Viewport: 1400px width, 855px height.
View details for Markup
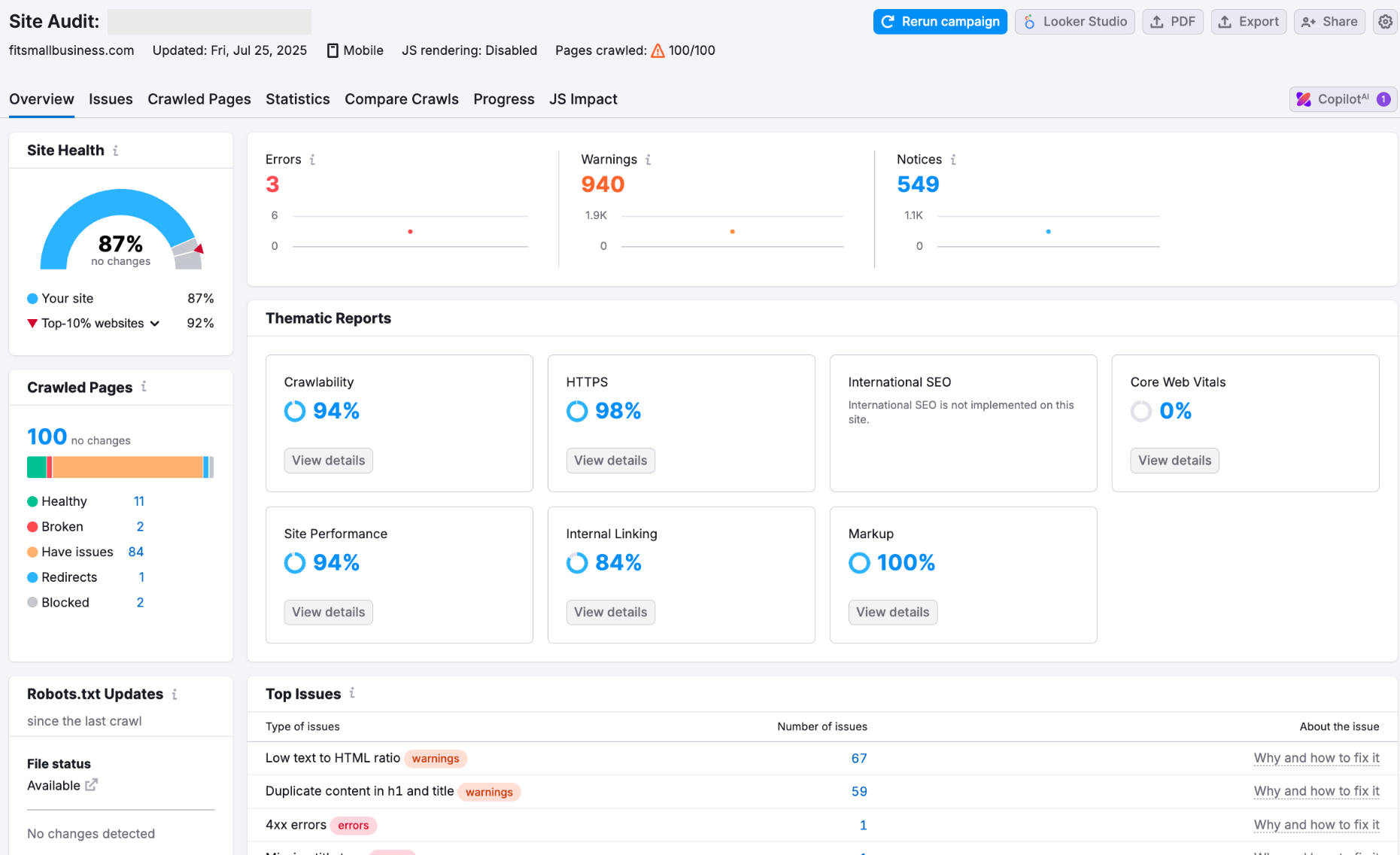click(x=892, y=613)
